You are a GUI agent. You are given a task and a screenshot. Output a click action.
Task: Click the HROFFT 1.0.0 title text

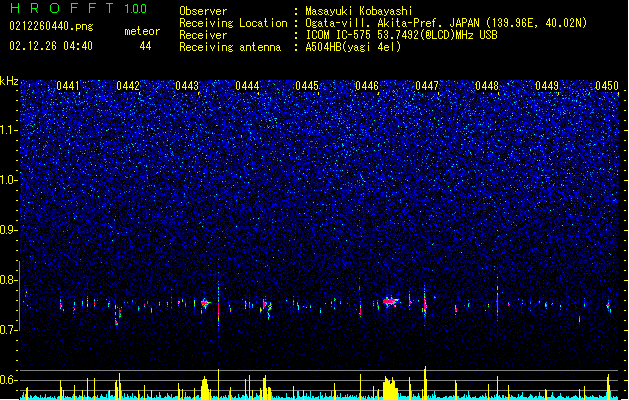pyautogui.click(x=79, y=8)
